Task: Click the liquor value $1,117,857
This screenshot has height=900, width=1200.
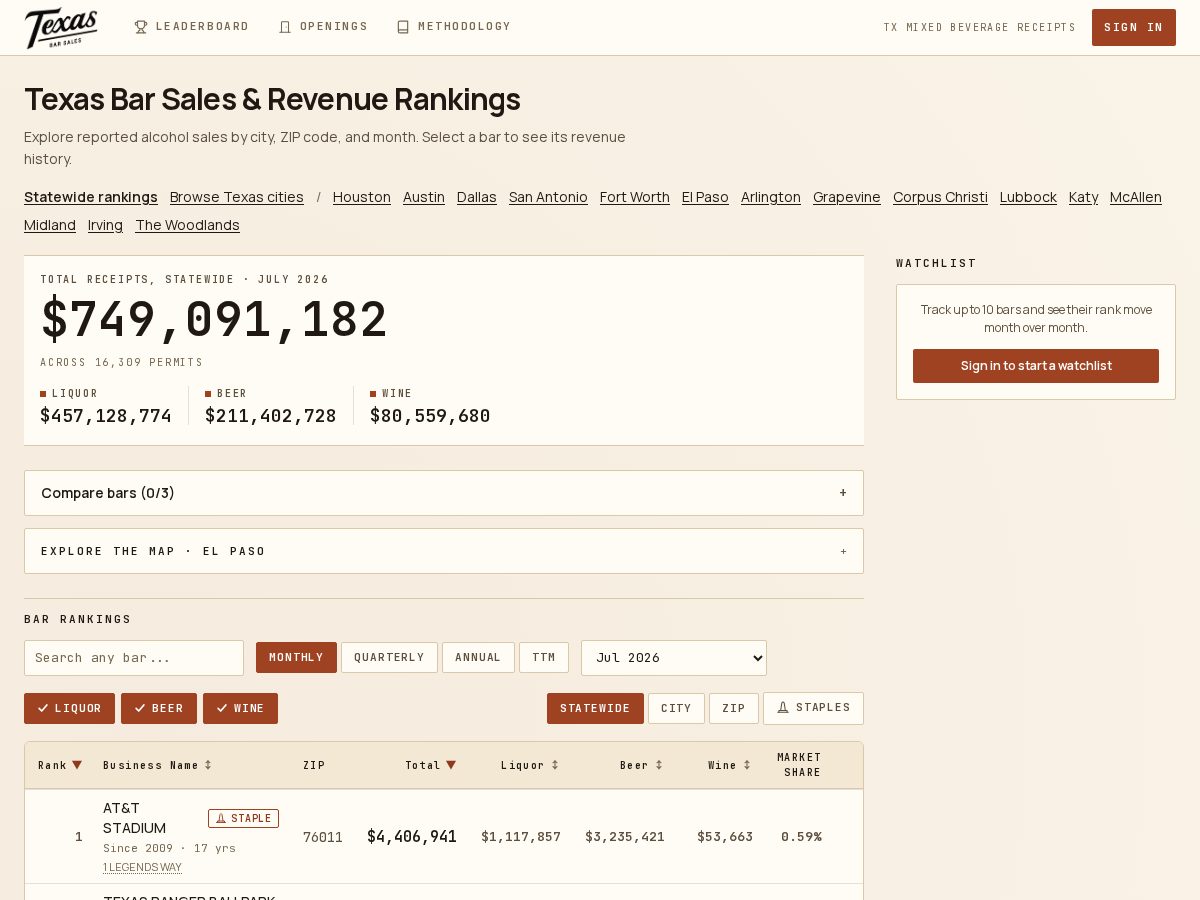Action: tap(521, 837)
